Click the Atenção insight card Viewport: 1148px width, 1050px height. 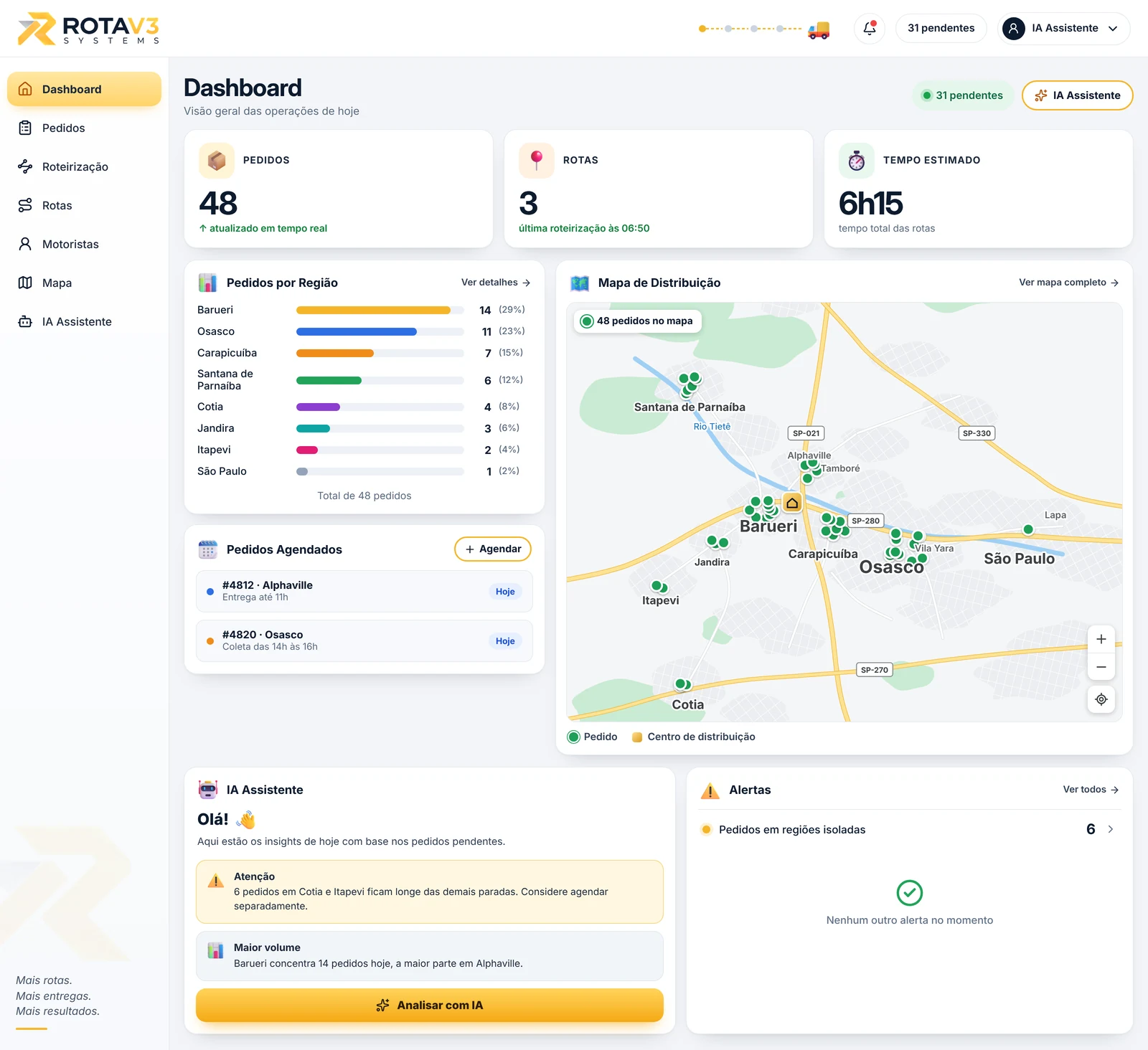click(429, 891)
